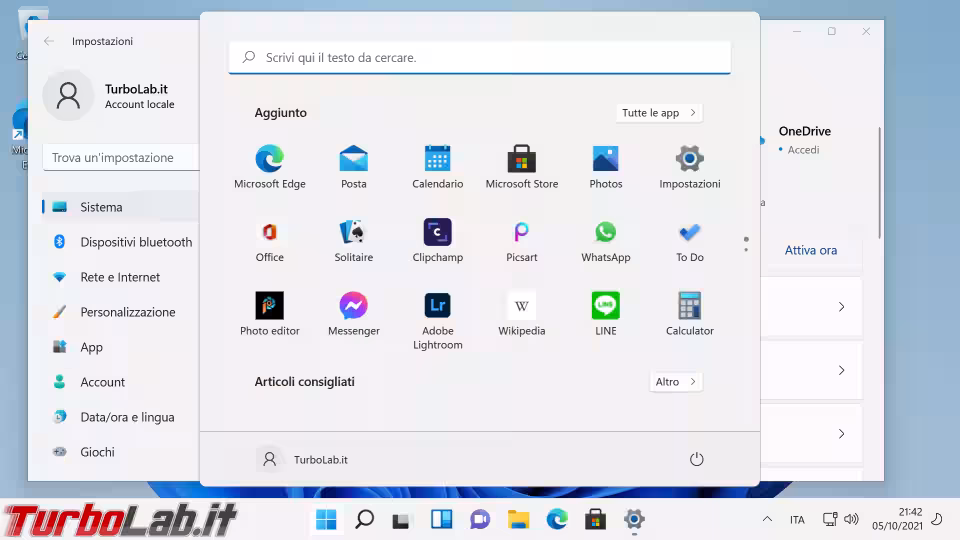Select Sistema in Settings sidebar
Viewport: 960px width, 540px height.
pyautogui.click(x=121, y=207)
